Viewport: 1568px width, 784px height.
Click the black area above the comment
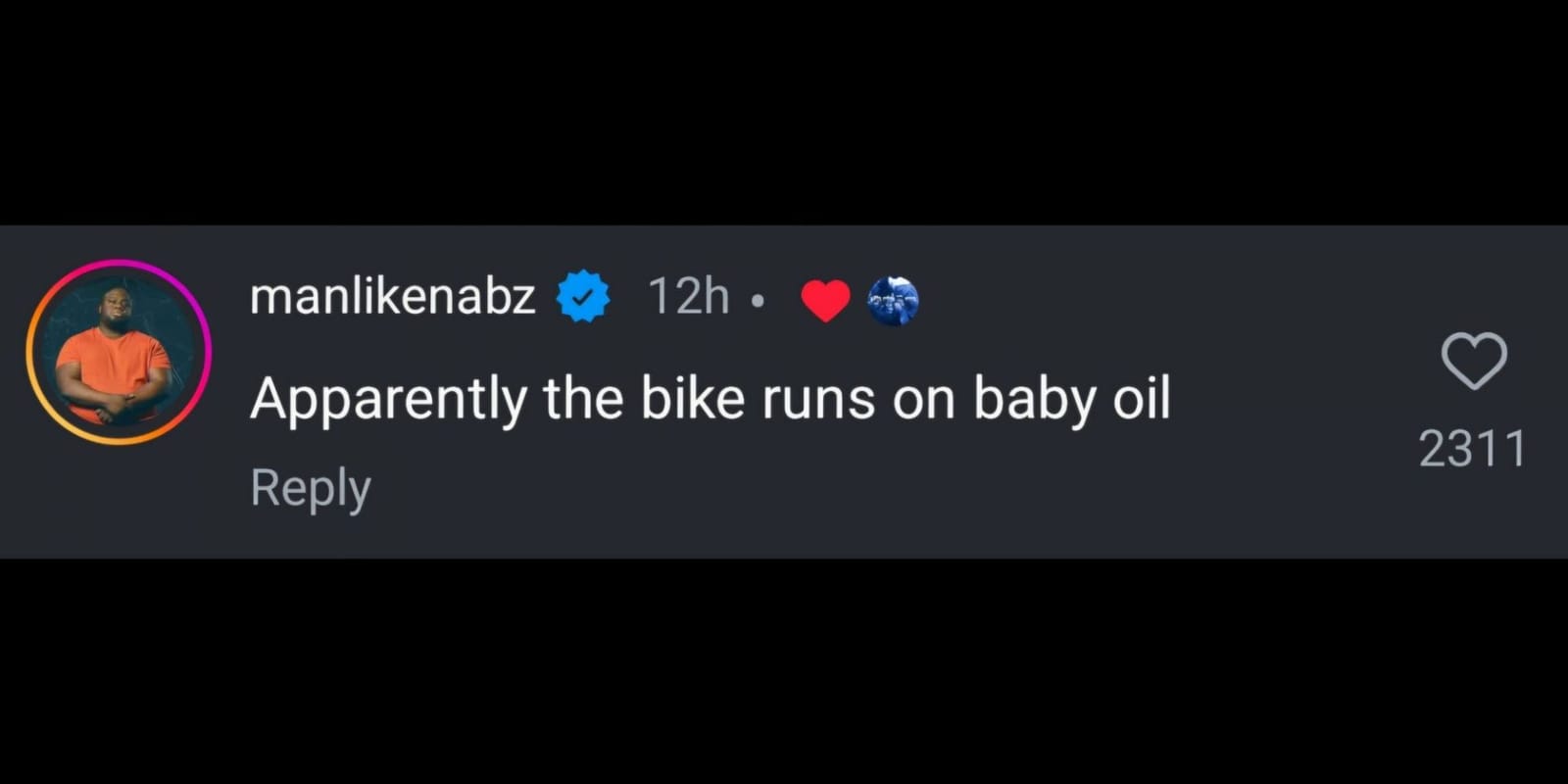coord(784,108)
